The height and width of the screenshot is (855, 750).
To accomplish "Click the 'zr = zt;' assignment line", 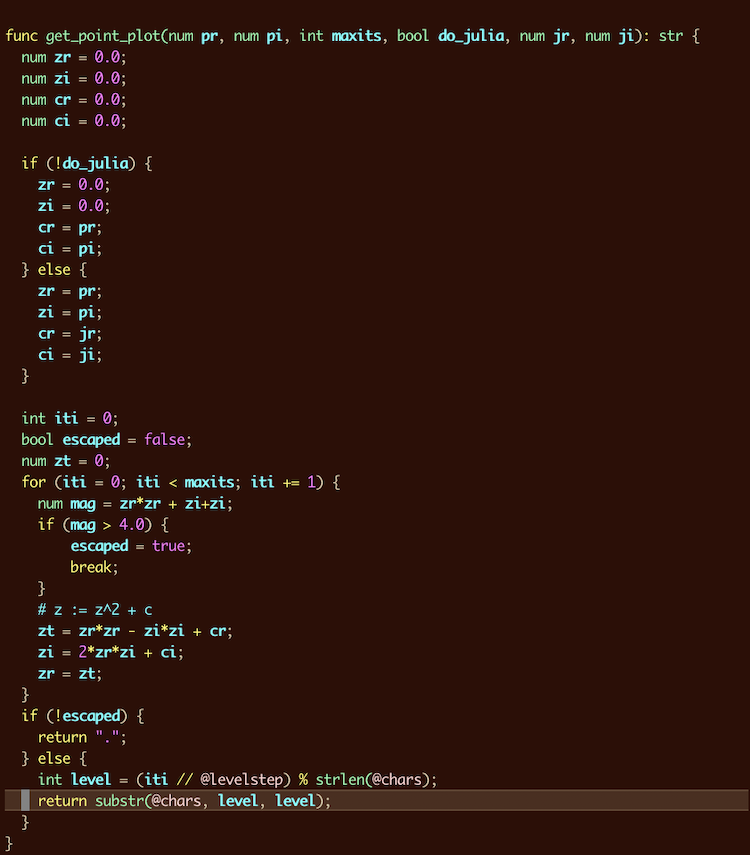I will (70, 673).
